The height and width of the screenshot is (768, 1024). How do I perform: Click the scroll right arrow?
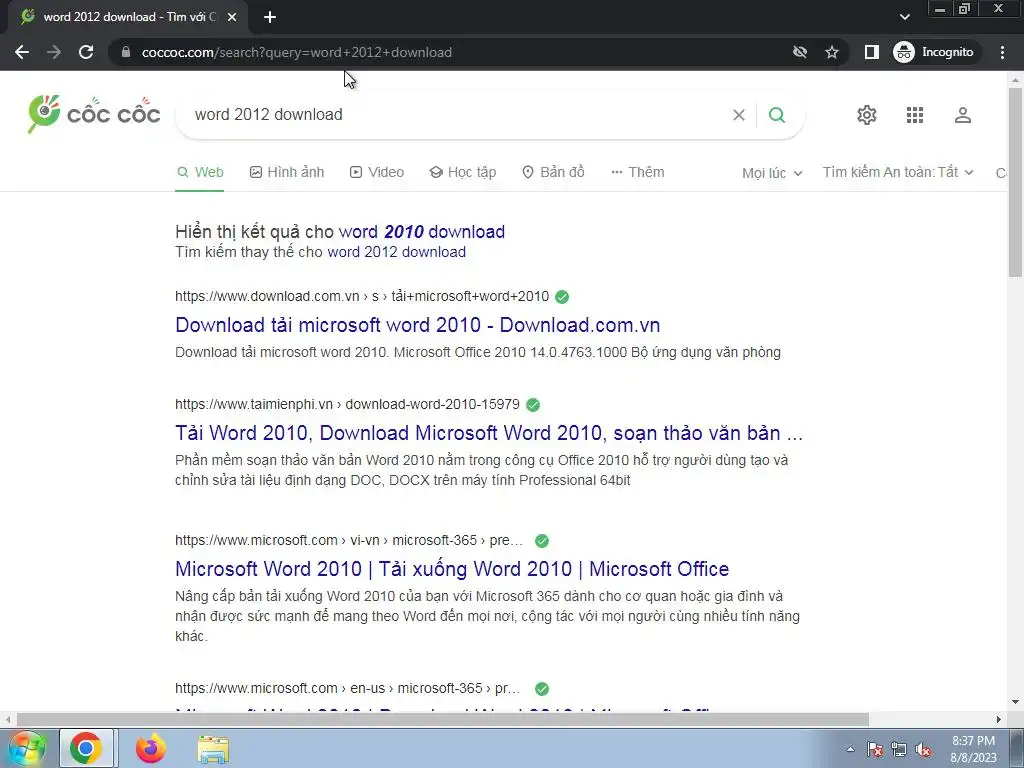click(999, 720)
